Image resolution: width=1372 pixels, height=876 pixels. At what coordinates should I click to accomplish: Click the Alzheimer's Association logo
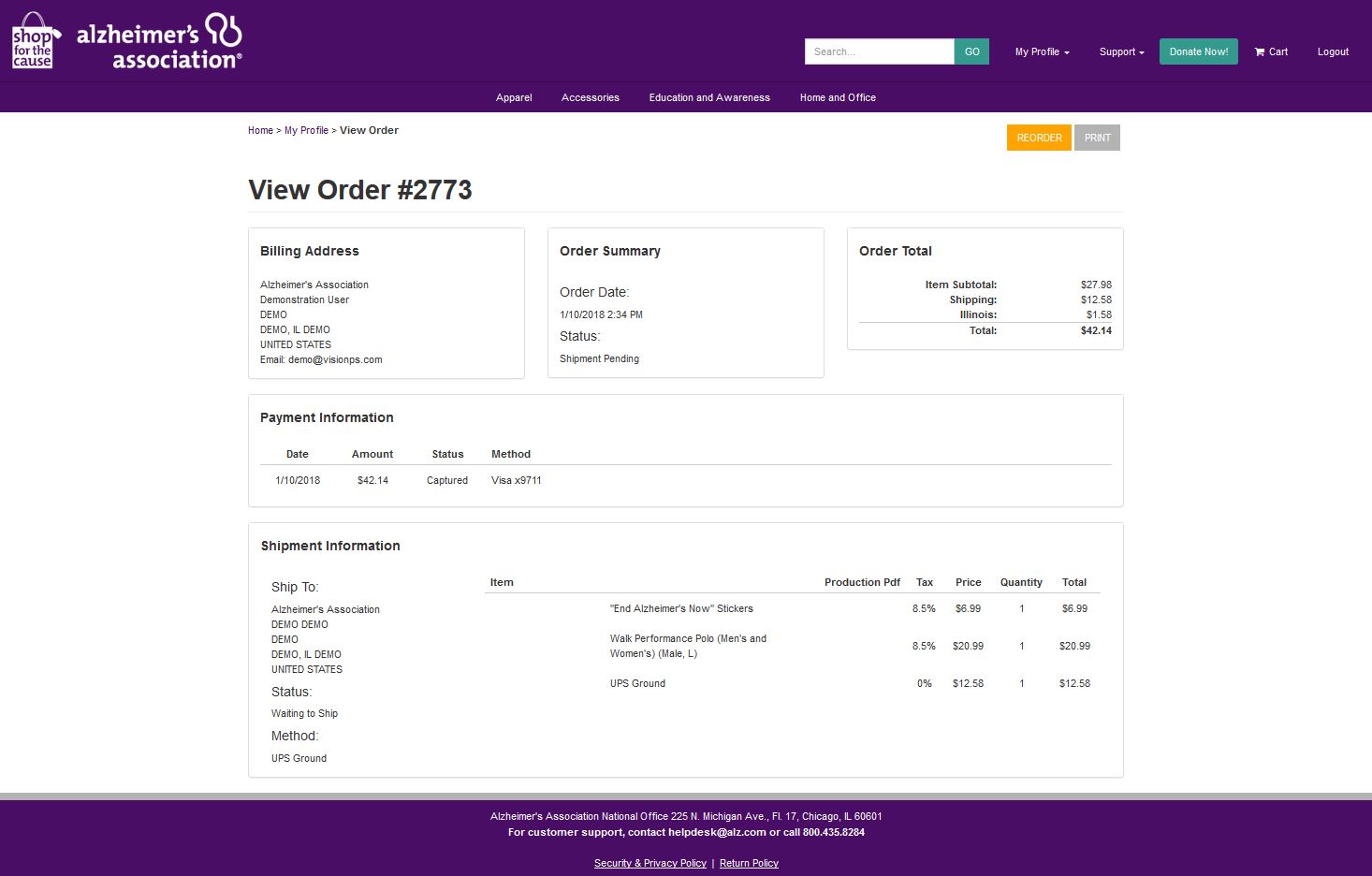159,39
